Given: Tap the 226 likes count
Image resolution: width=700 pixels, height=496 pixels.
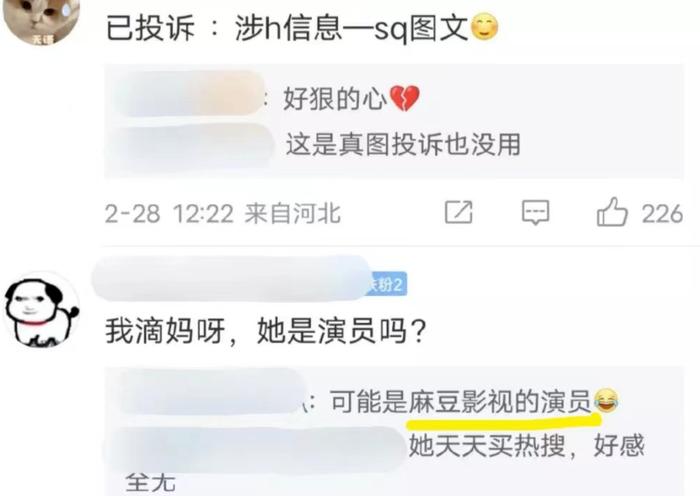Looking at the screenshot, I should pyautogui.click(x=662, y=214).
